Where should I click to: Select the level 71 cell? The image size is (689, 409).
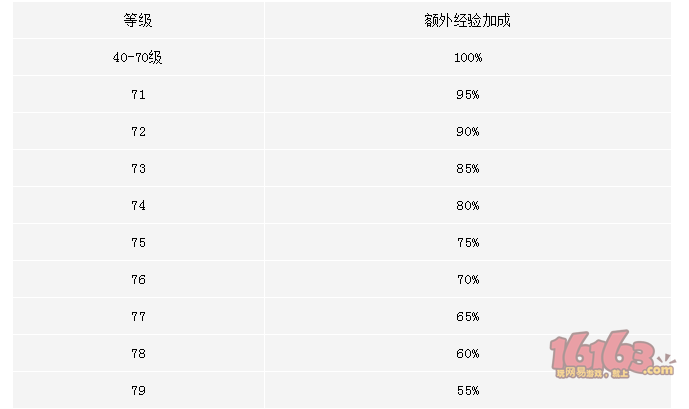pos(138,94)
